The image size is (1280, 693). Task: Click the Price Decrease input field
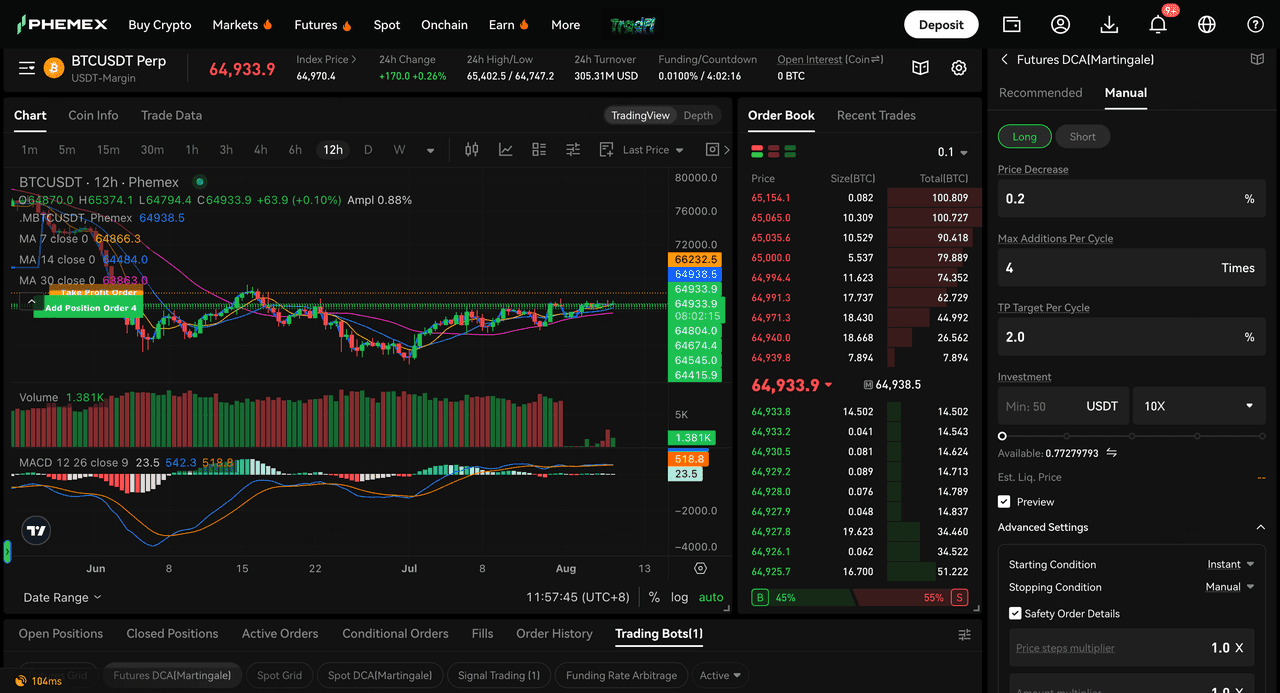click(x=1132, y=198)
